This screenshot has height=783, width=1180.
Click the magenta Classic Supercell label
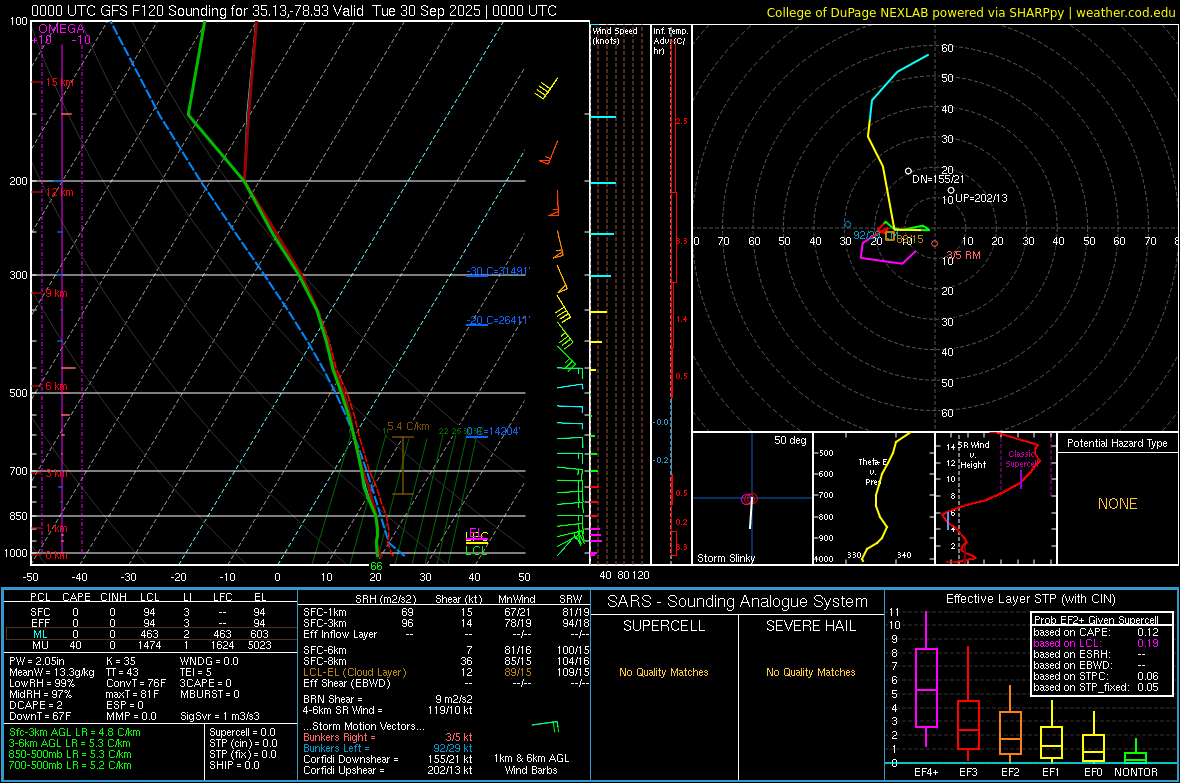pos(1022,459)
